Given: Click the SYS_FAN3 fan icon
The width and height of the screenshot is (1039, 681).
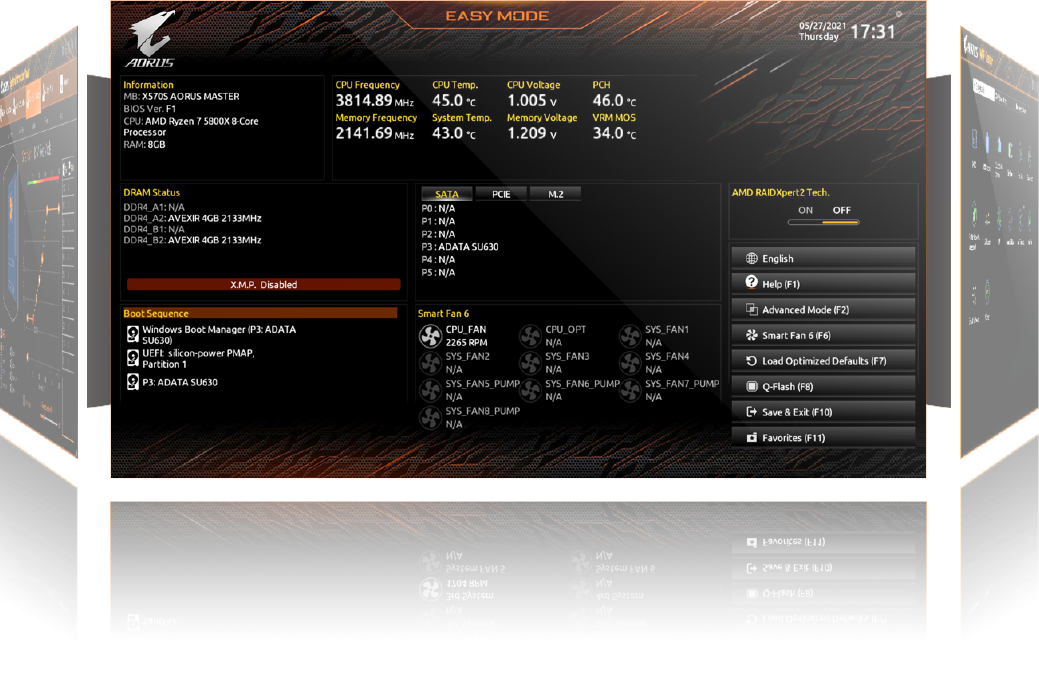Looking at the screenshot, I should 530,363.
